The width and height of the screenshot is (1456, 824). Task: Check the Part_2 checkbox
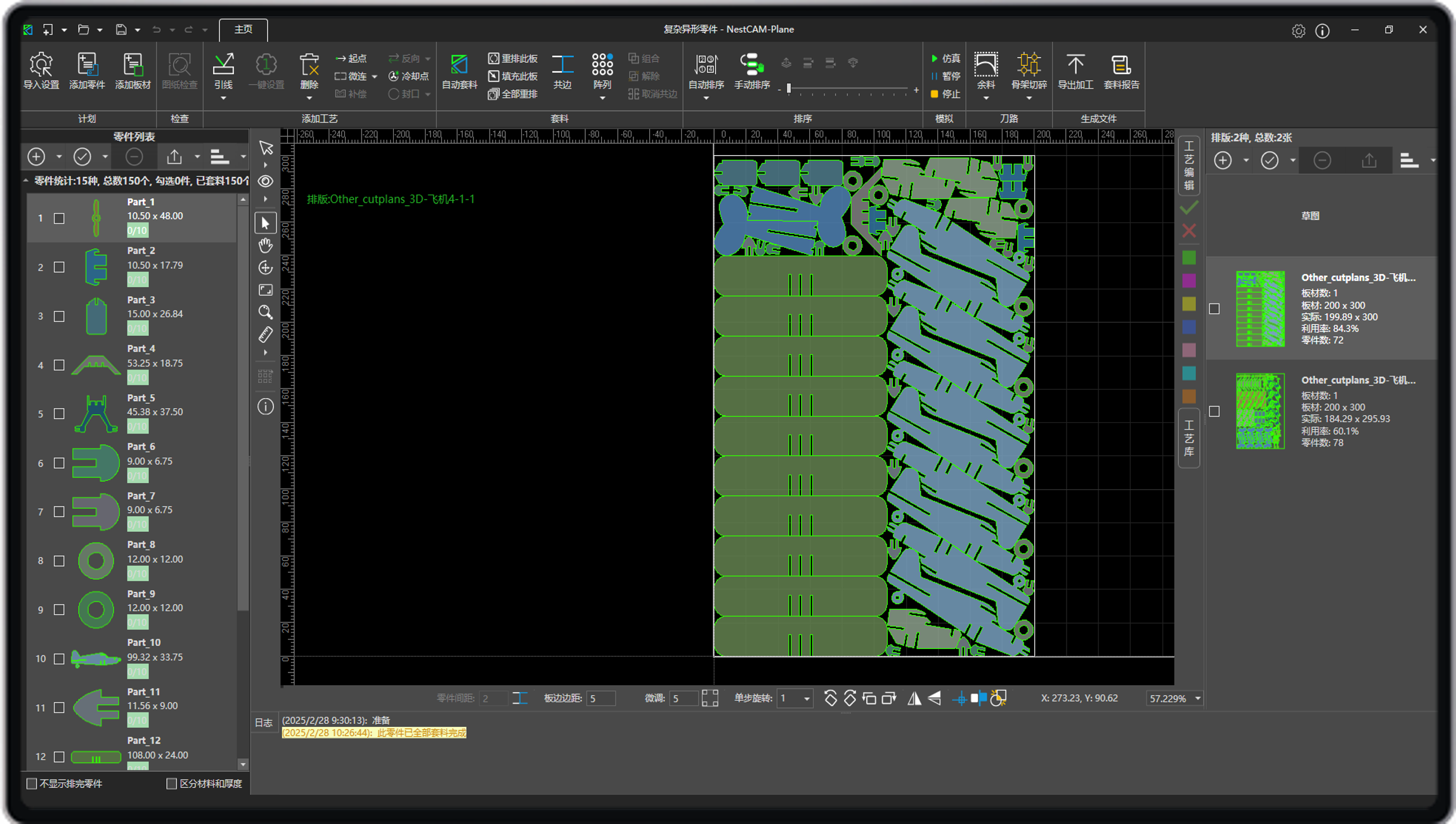(x=59, y=267)
